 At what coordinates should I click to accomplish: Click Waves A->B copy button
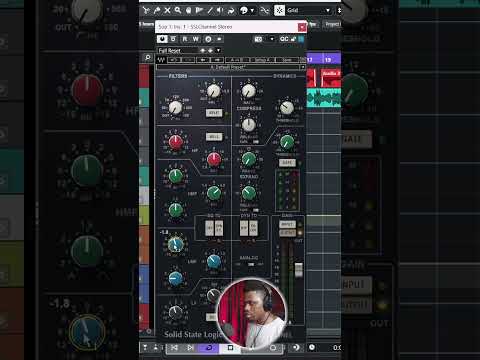point(239,60)
